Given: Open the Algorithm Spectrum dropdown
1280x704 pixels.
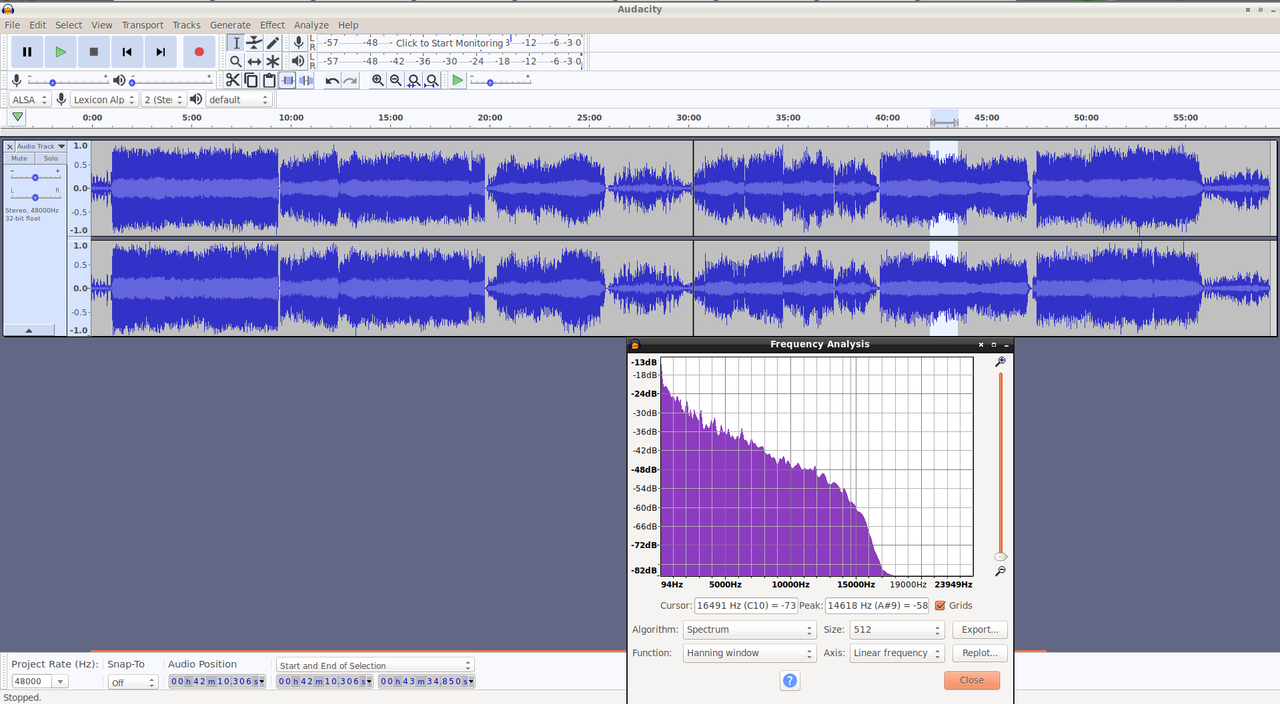Looking at the screenshot, I should click(750, 630).
